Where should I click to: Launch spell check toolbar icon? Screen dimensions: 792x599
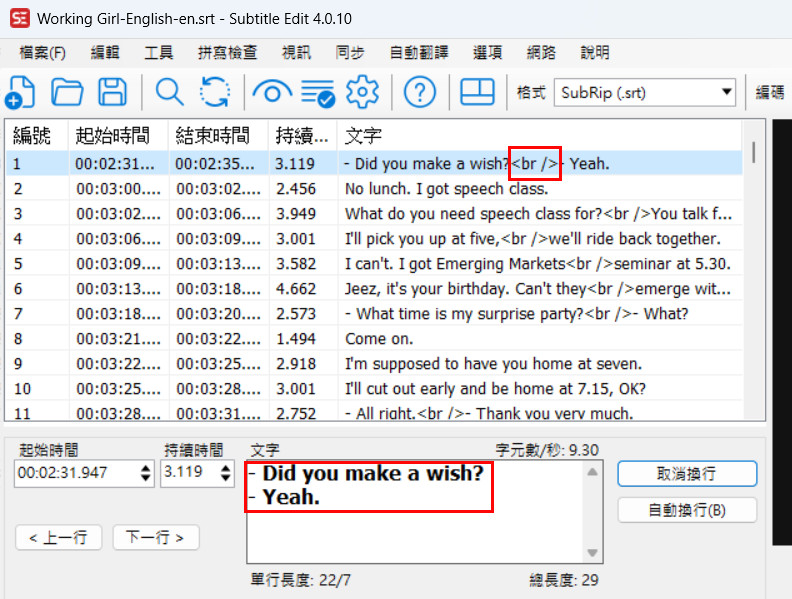click(x=318, y=92)
